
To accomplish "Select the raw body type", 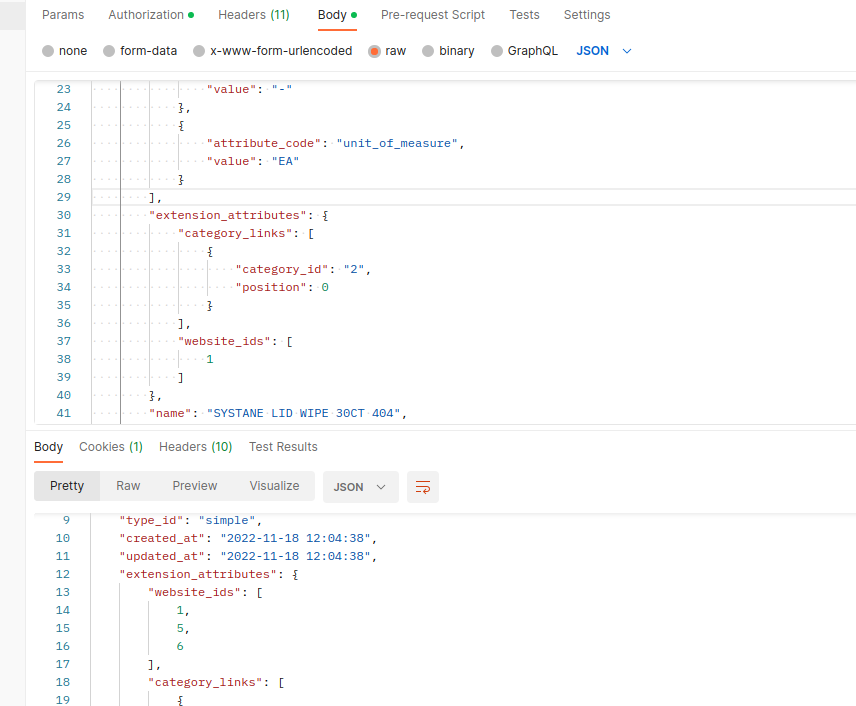I will pos(387,51).
